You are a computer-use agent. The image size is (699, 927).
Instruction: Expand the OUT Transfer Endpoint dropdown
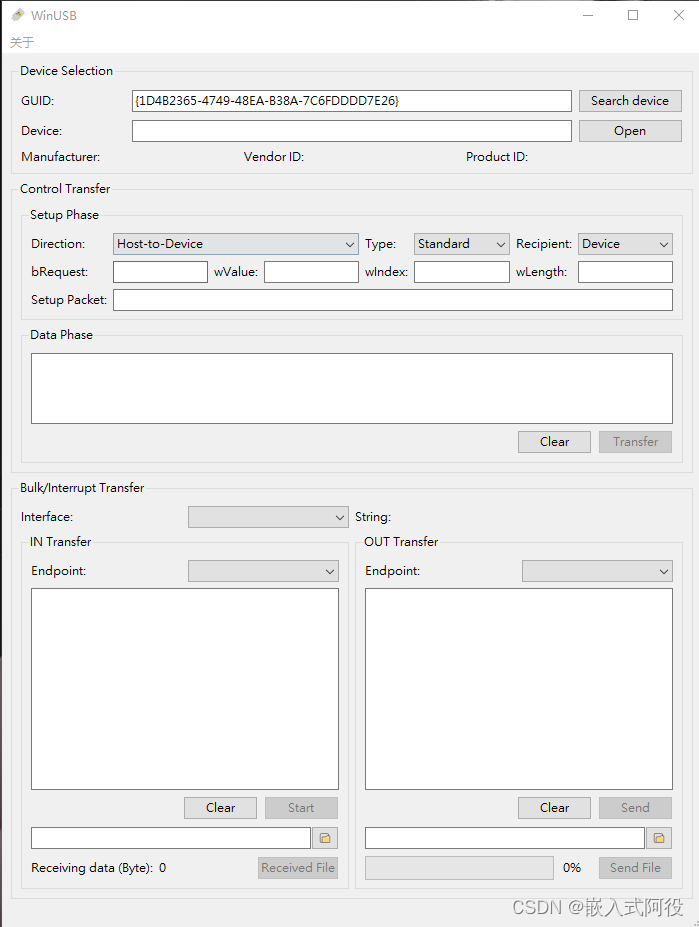coord(597,571)
